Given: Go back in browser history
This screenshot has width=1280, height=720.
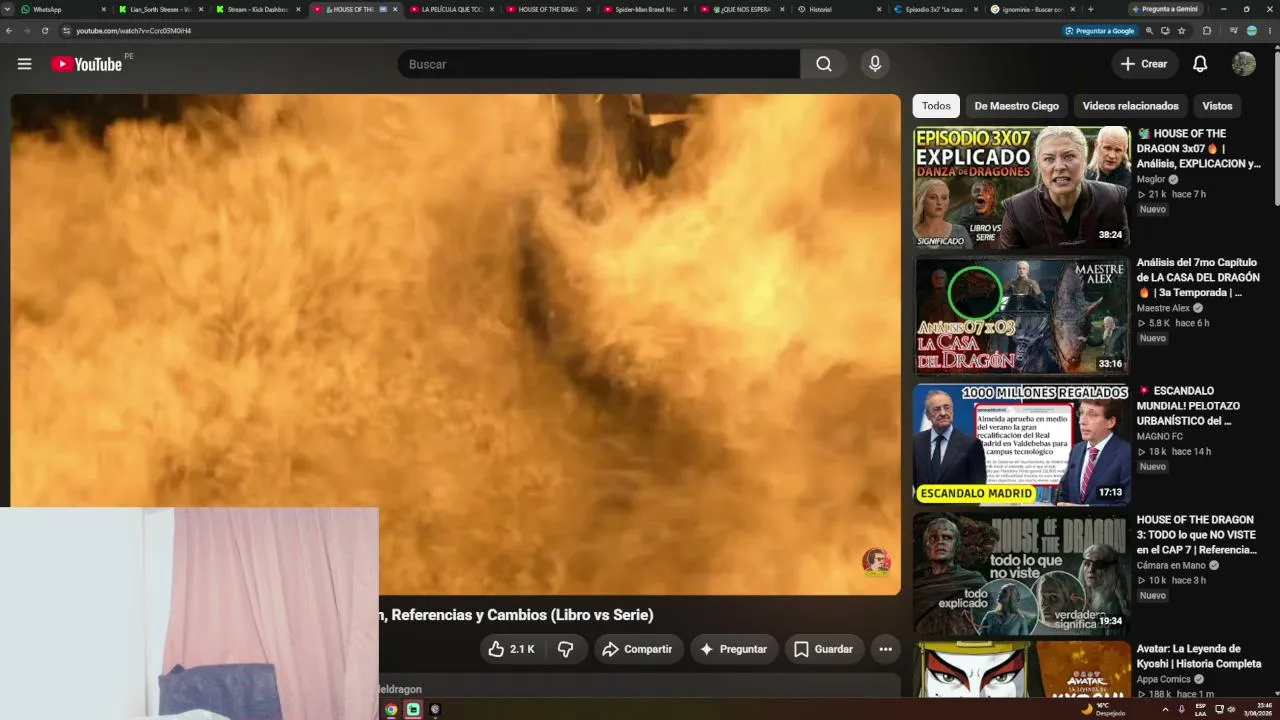Looking at the screenshot, I should (x=9, y=31).
